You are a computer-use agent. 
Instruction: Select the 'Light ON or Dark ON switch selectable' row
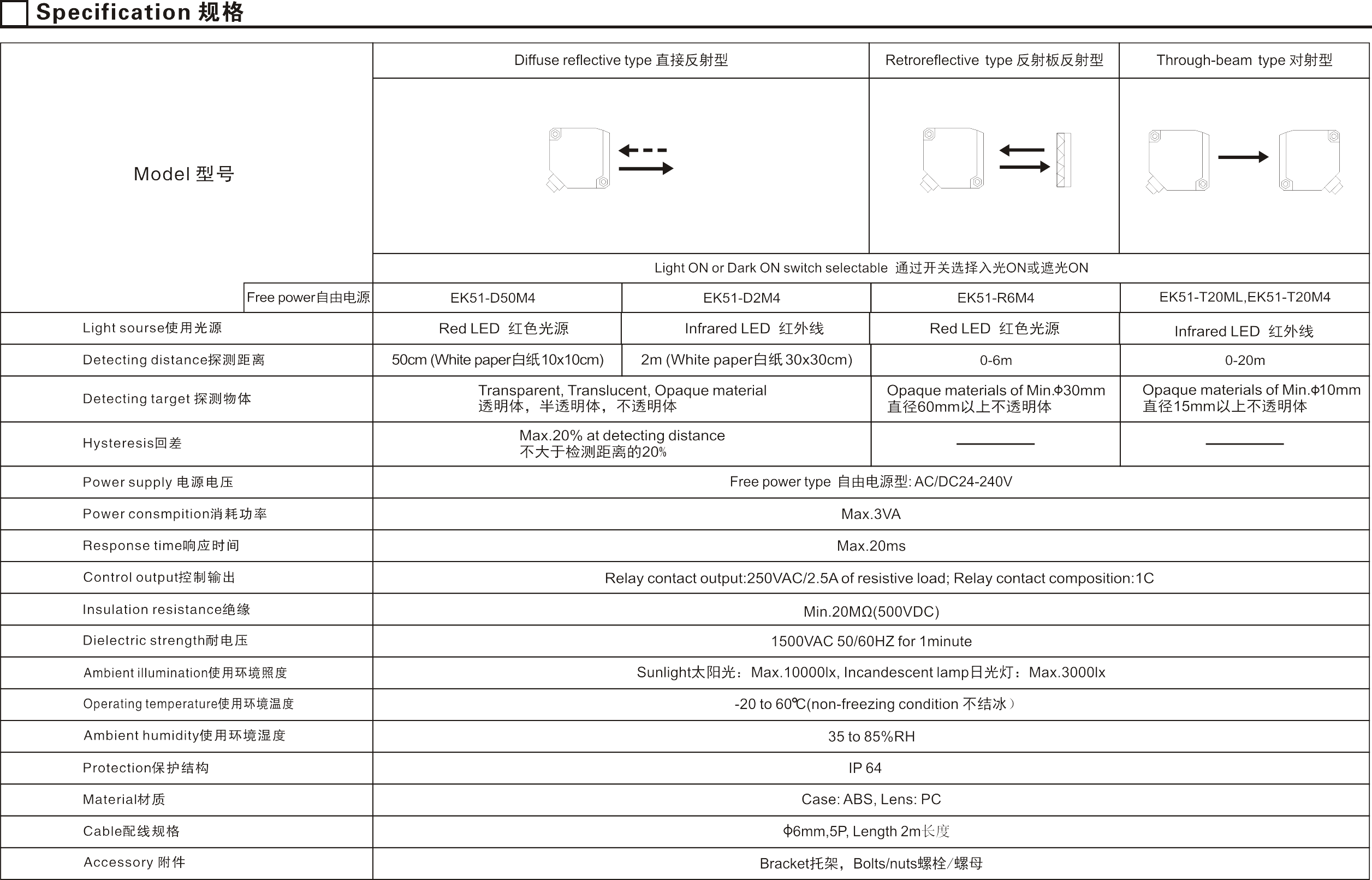pyautogui.click(x=871, y=268)
